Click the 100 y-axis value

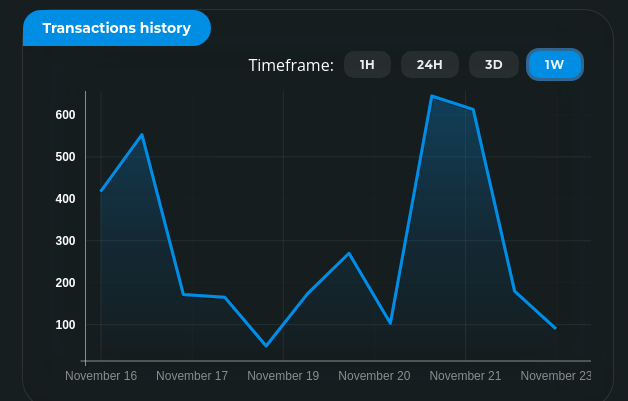coord(65,325)
